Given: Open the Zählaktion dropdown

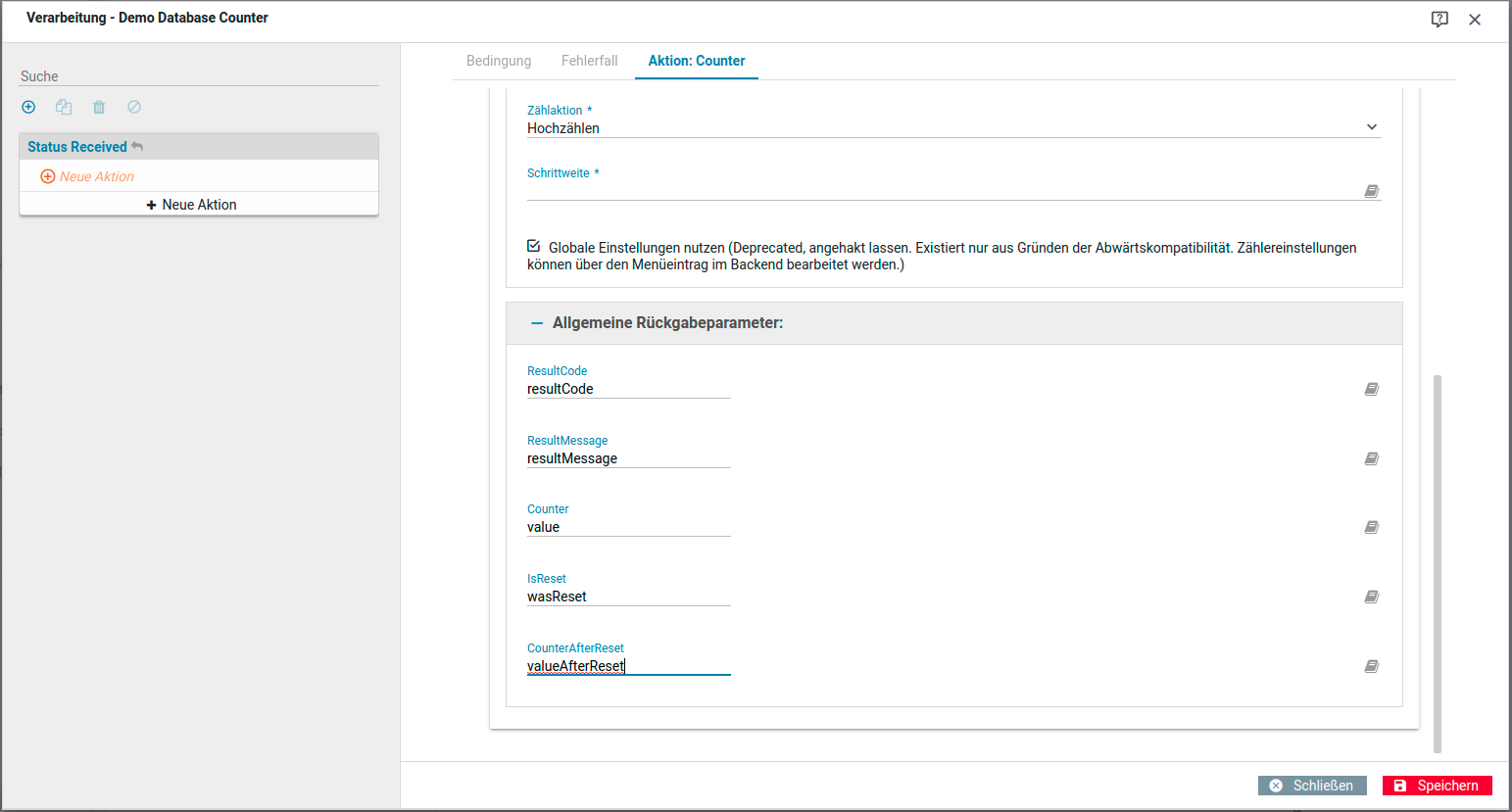Looking at the screenshot, I should (x=953, y=127).
